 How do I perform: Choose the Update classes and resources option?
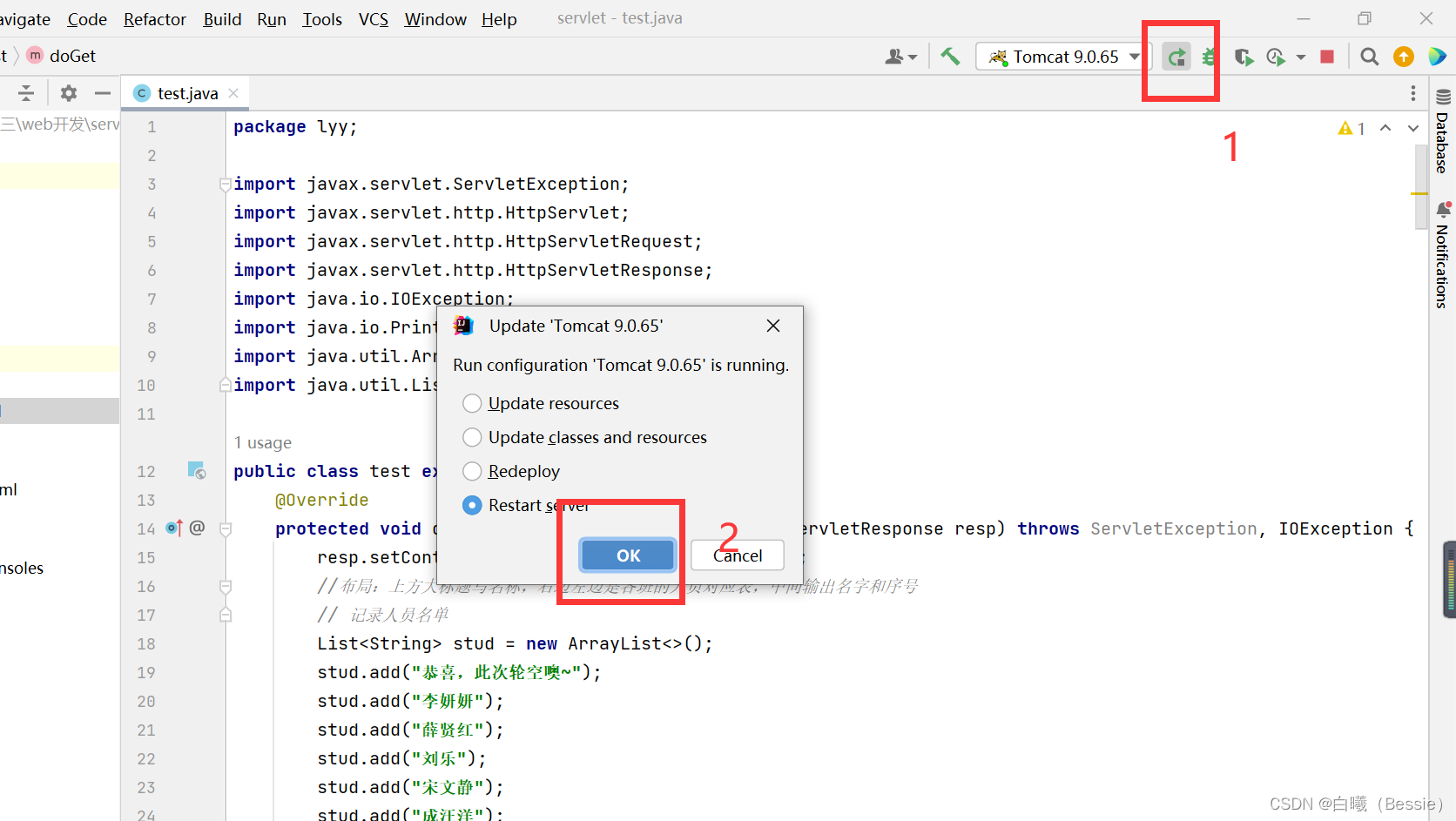click(472, 437)
